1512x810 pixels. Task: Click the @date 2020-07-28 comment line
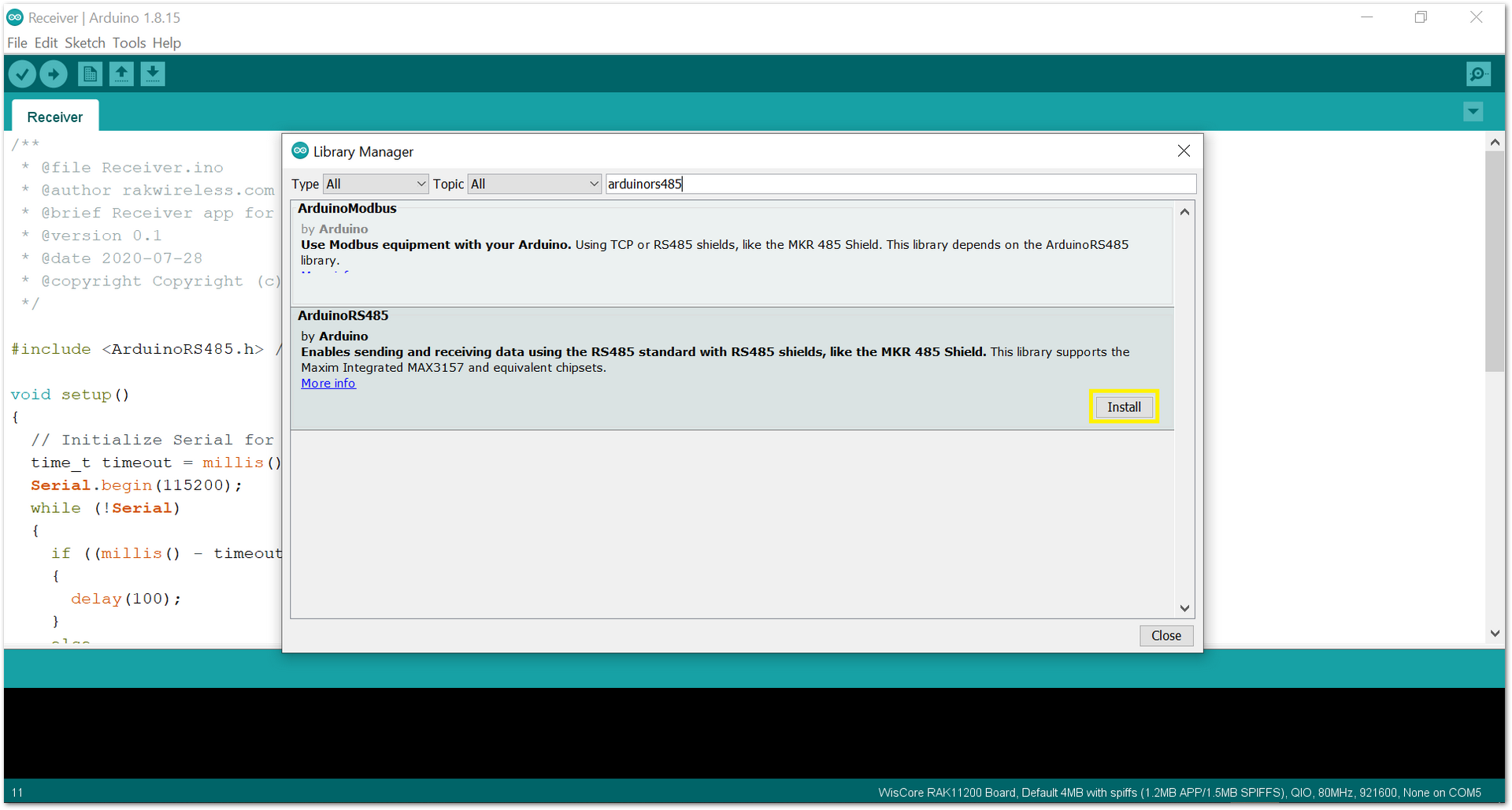tap(112, 258)
